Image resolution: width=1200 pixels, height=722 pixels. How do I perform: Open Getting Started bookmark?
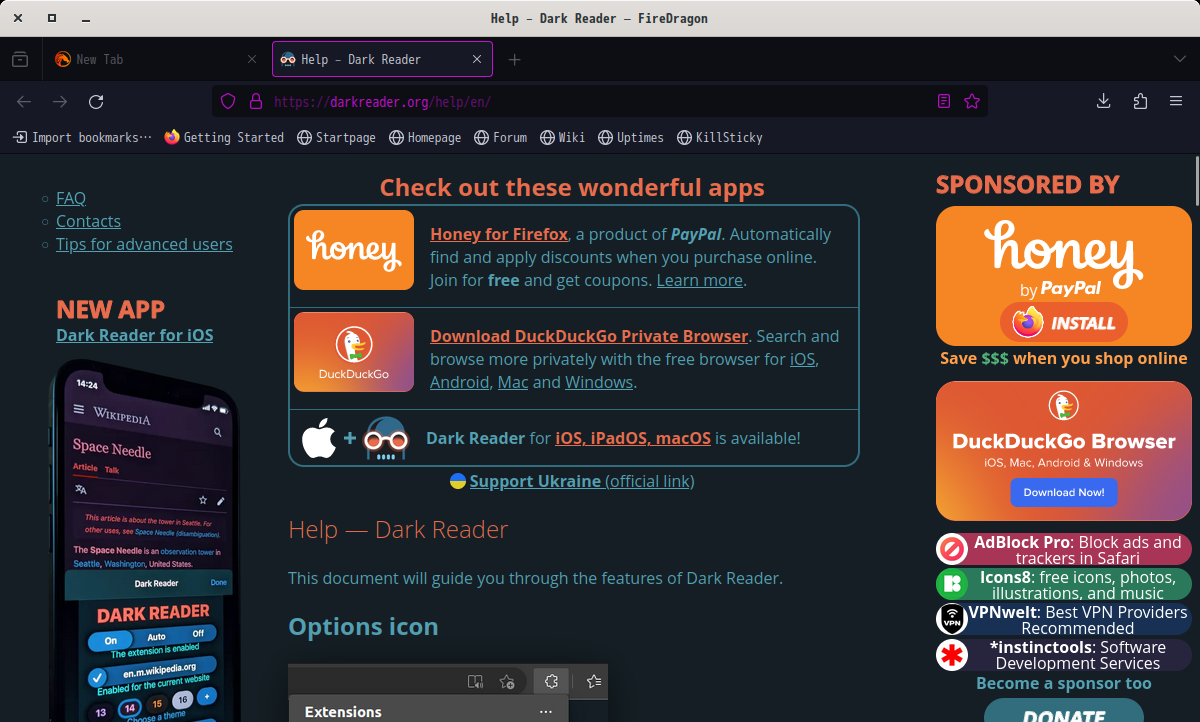point(224,137)
